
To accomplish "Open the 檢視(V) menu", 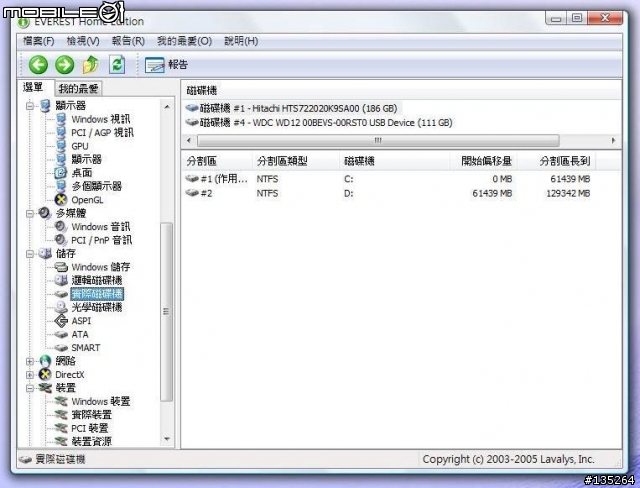I will click(x=83, y=41).
